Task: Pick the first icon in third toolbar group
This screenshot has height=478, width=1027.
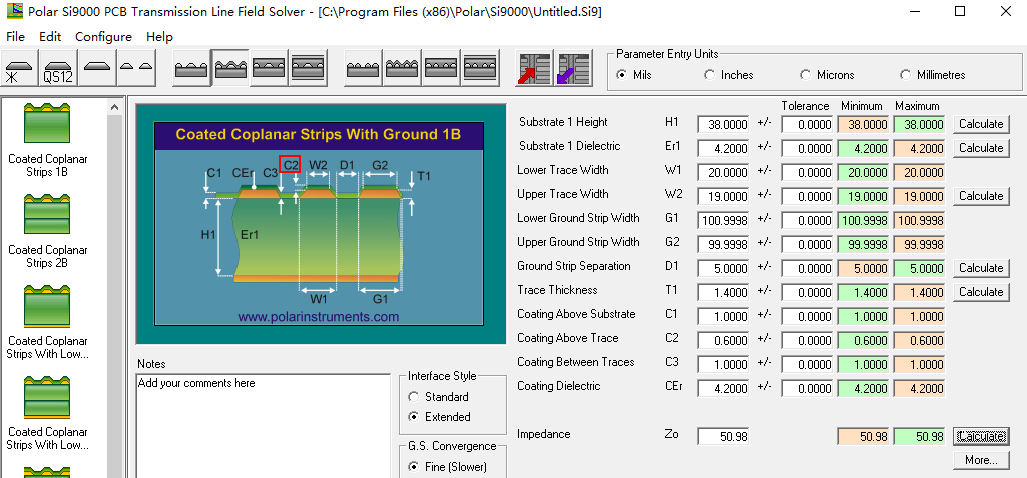Action: pyautogui.click(x=364, y=67)
